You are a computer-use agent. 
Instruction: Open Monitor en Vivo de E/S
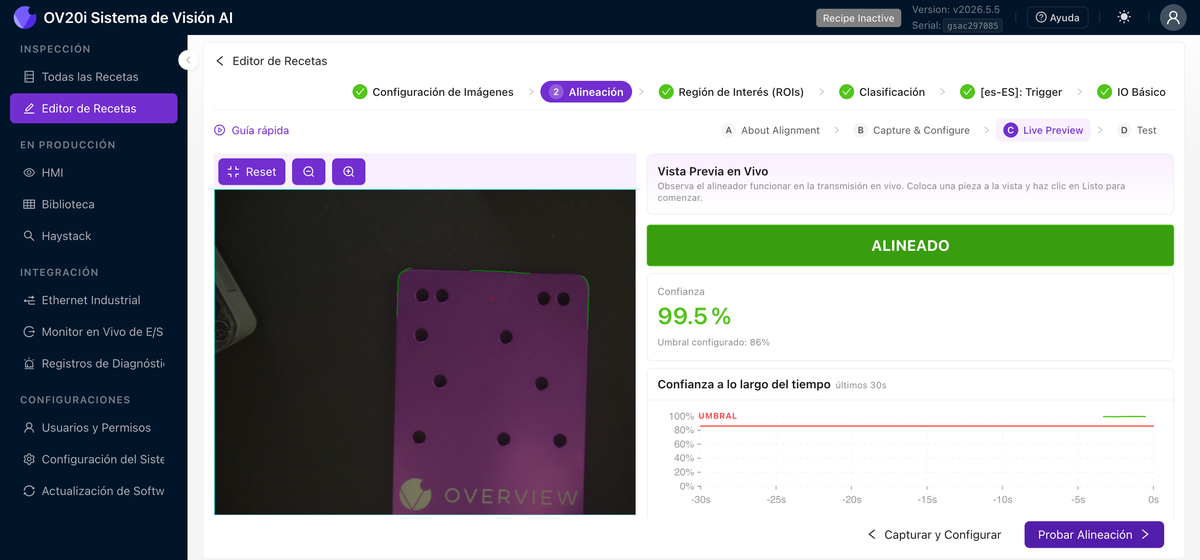click(x=93, y=332)
